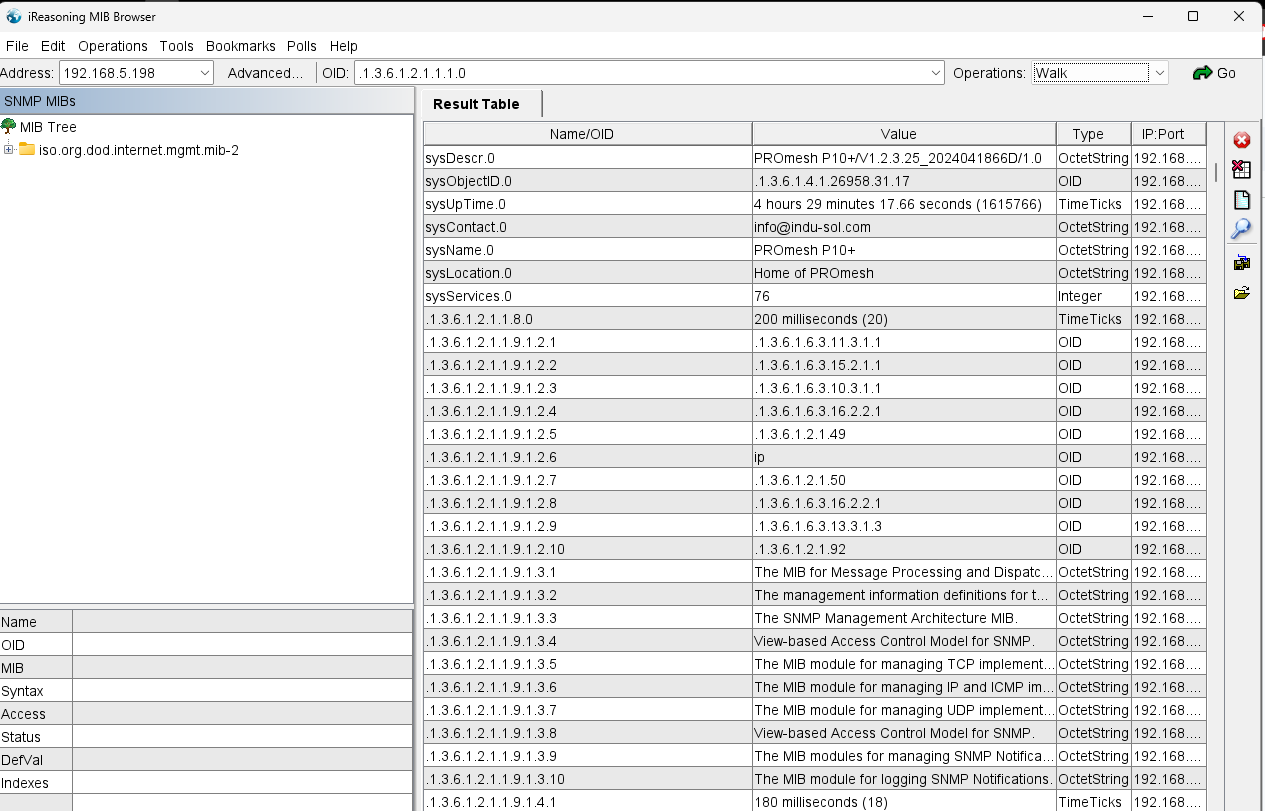
Task: Click the result table vertical scrollbar thumb
Action: click(1216, 172)
